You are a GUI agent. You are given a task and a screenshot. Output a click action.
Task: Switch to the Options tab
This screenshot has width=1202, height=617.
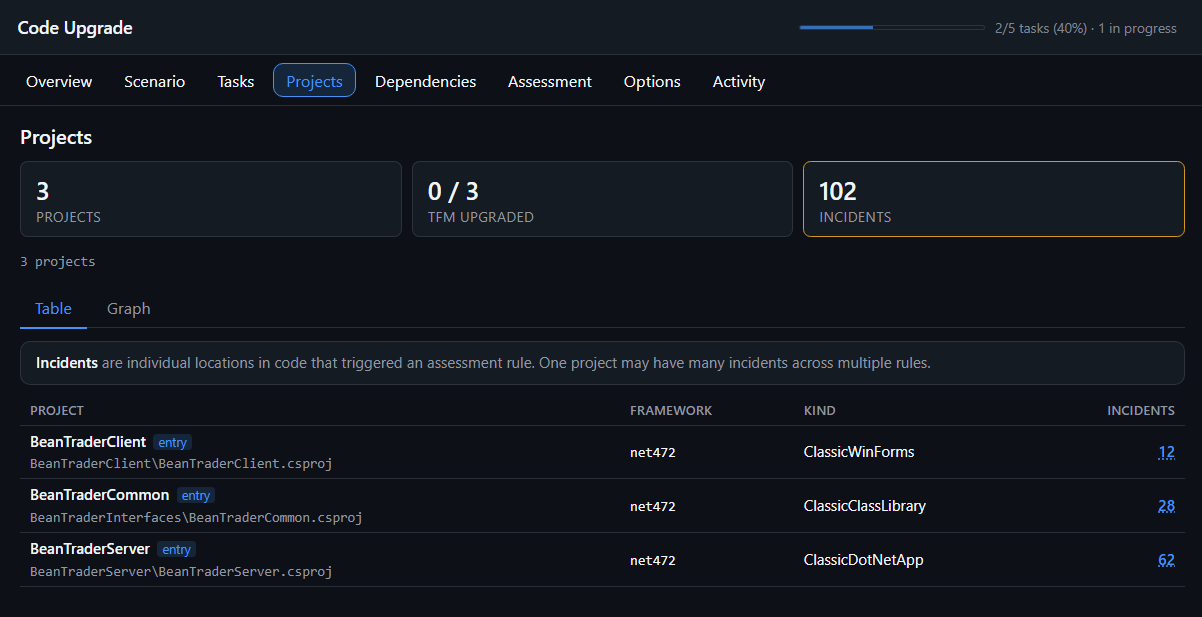coord(652,81)
